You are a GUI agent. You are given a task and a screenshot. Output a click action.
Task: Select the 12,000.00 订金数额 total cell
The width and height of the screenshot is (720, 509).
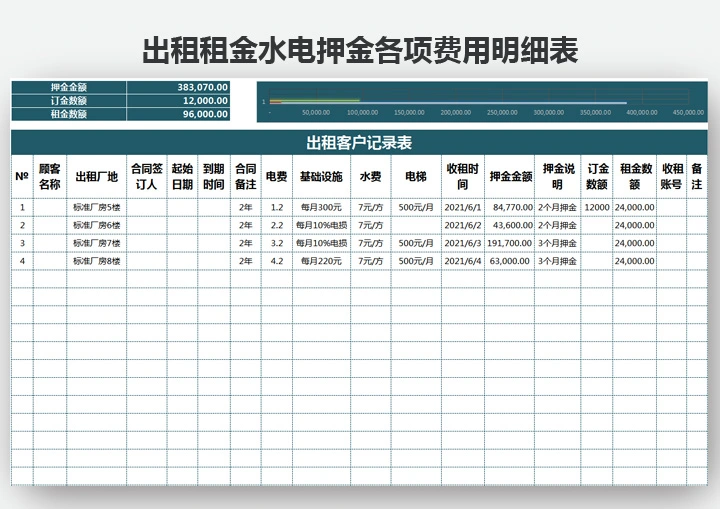180,101
